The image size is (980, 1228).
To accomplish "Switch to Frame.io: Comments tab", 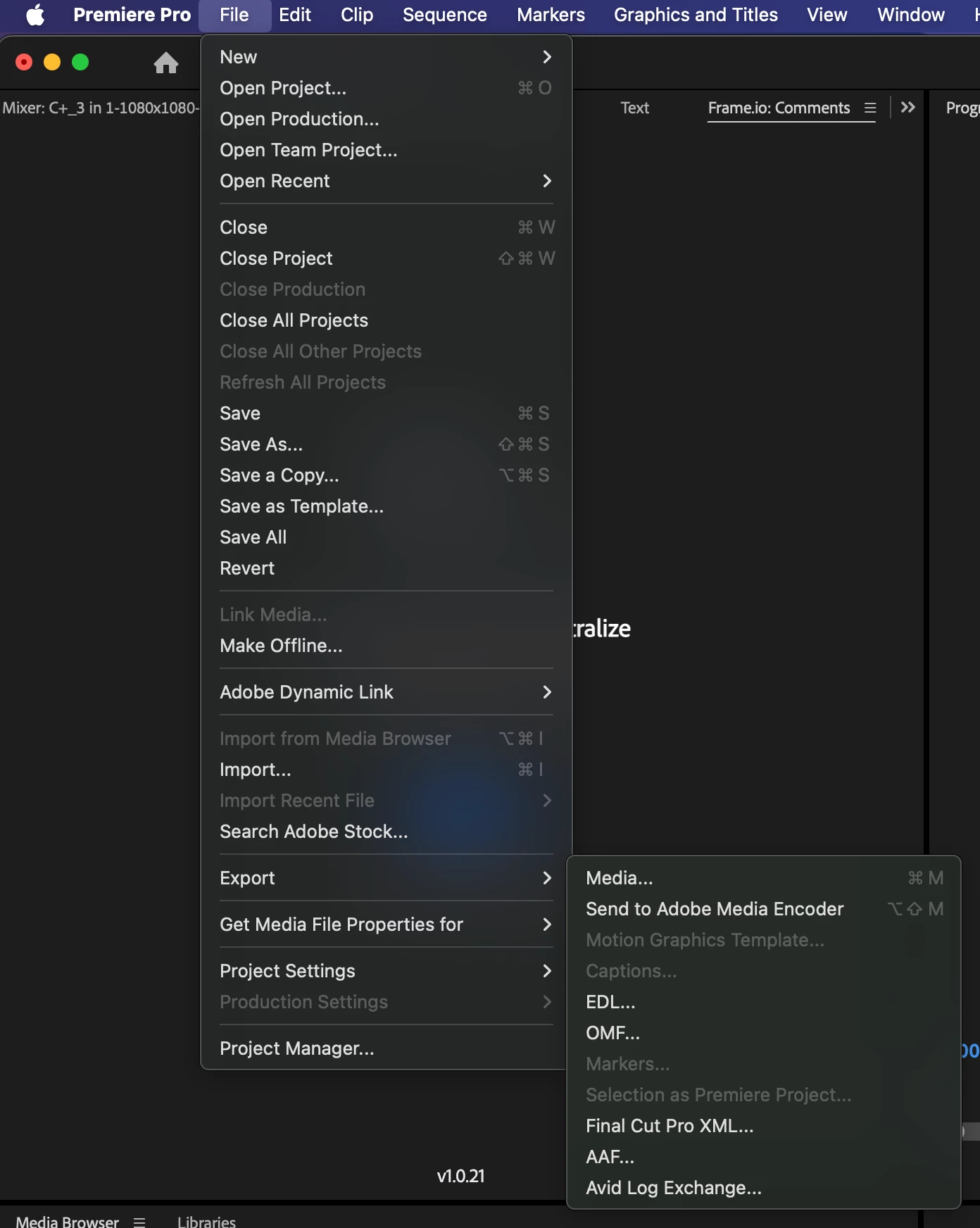I will coord(779,108).
